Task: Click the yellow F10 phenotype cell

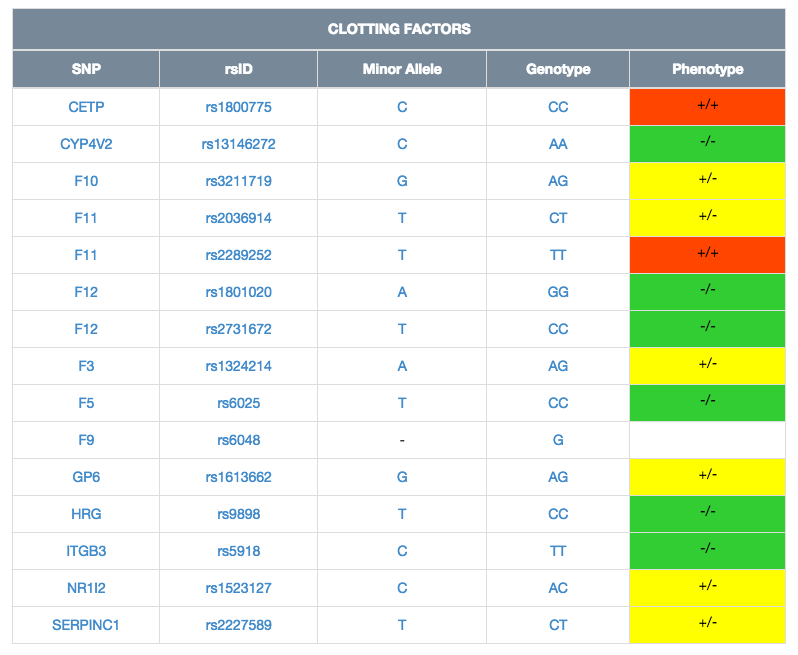Action: click(707, 181)
